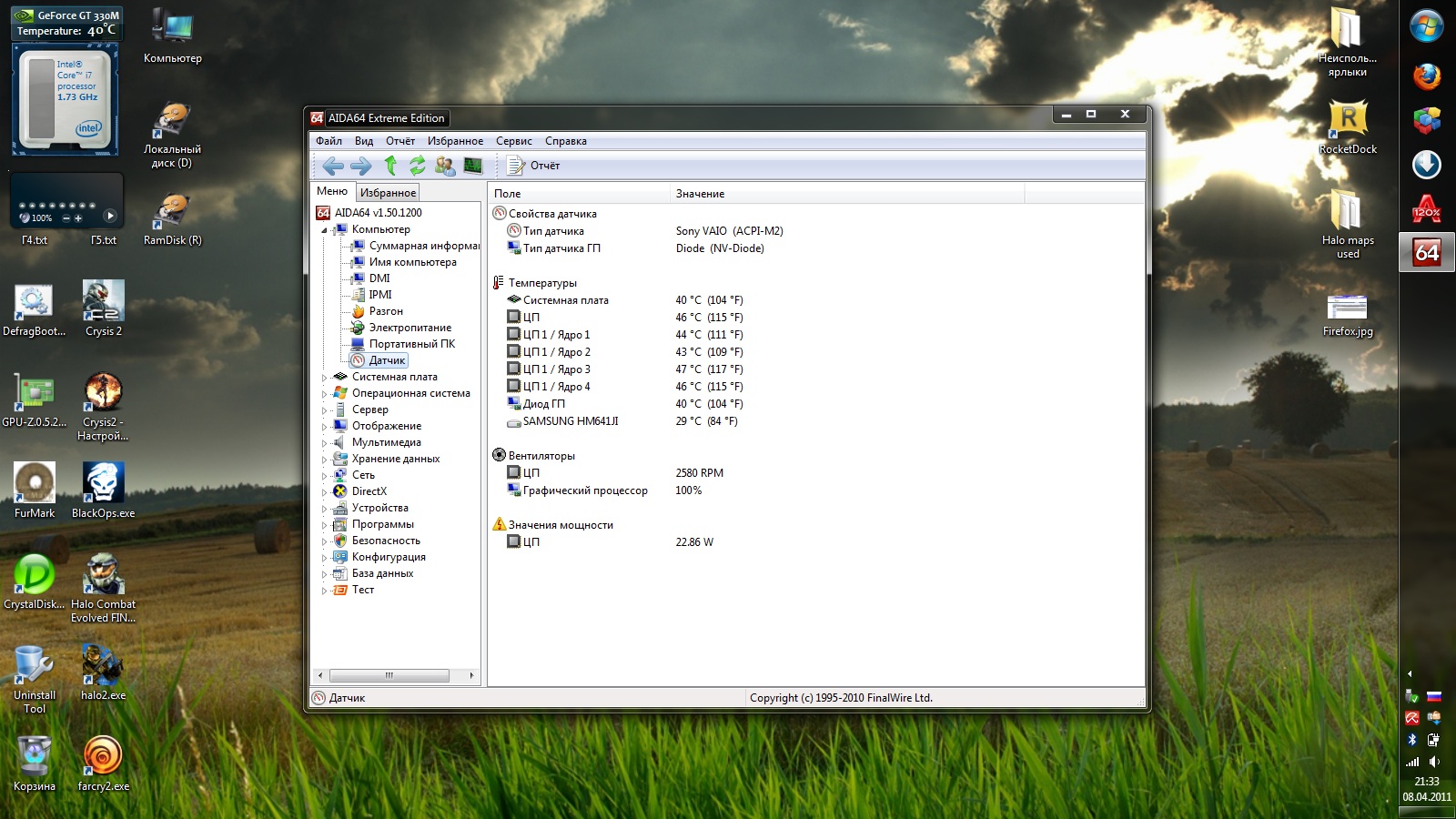Select the IPMI tree item
The height and width of the screenshot is (819, 1456).
380,295
